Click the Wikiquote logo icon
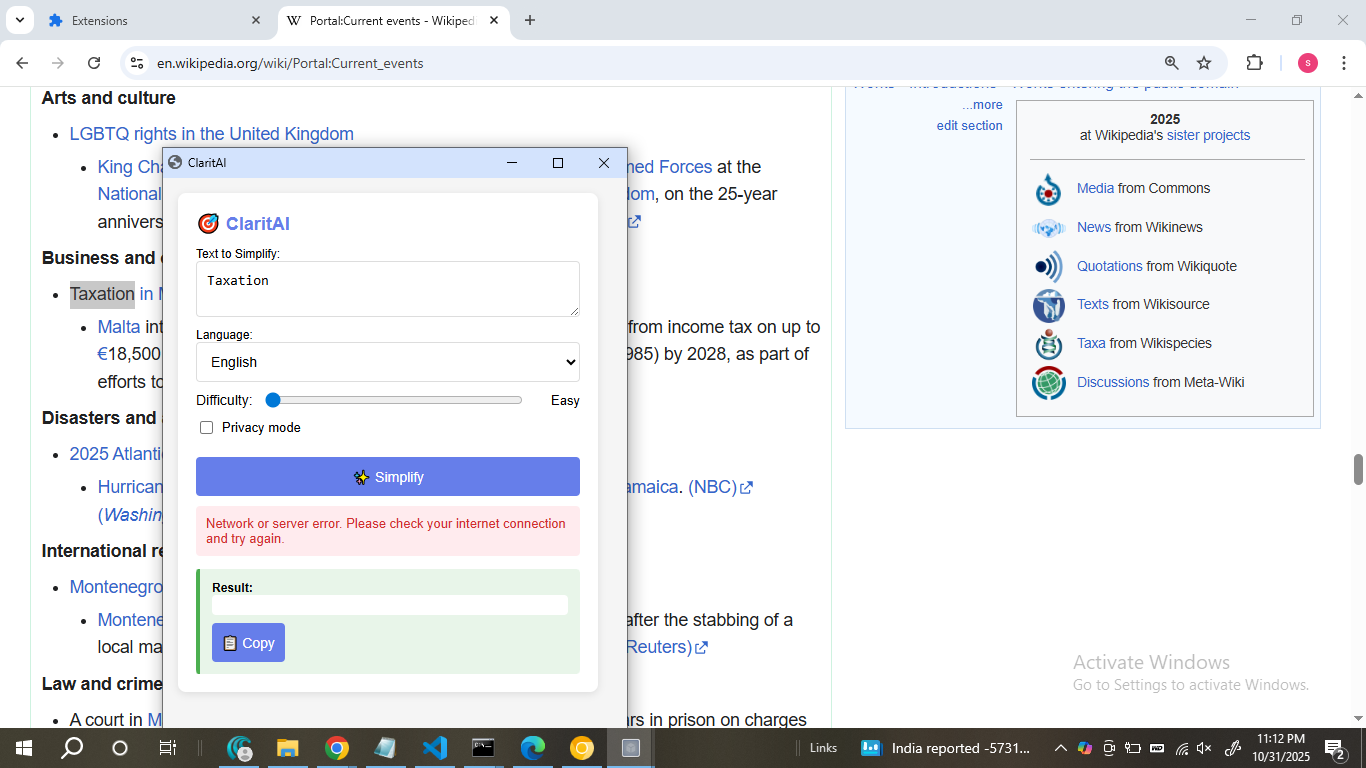This screenshot has height=768, width=1366. point(1048,266)
